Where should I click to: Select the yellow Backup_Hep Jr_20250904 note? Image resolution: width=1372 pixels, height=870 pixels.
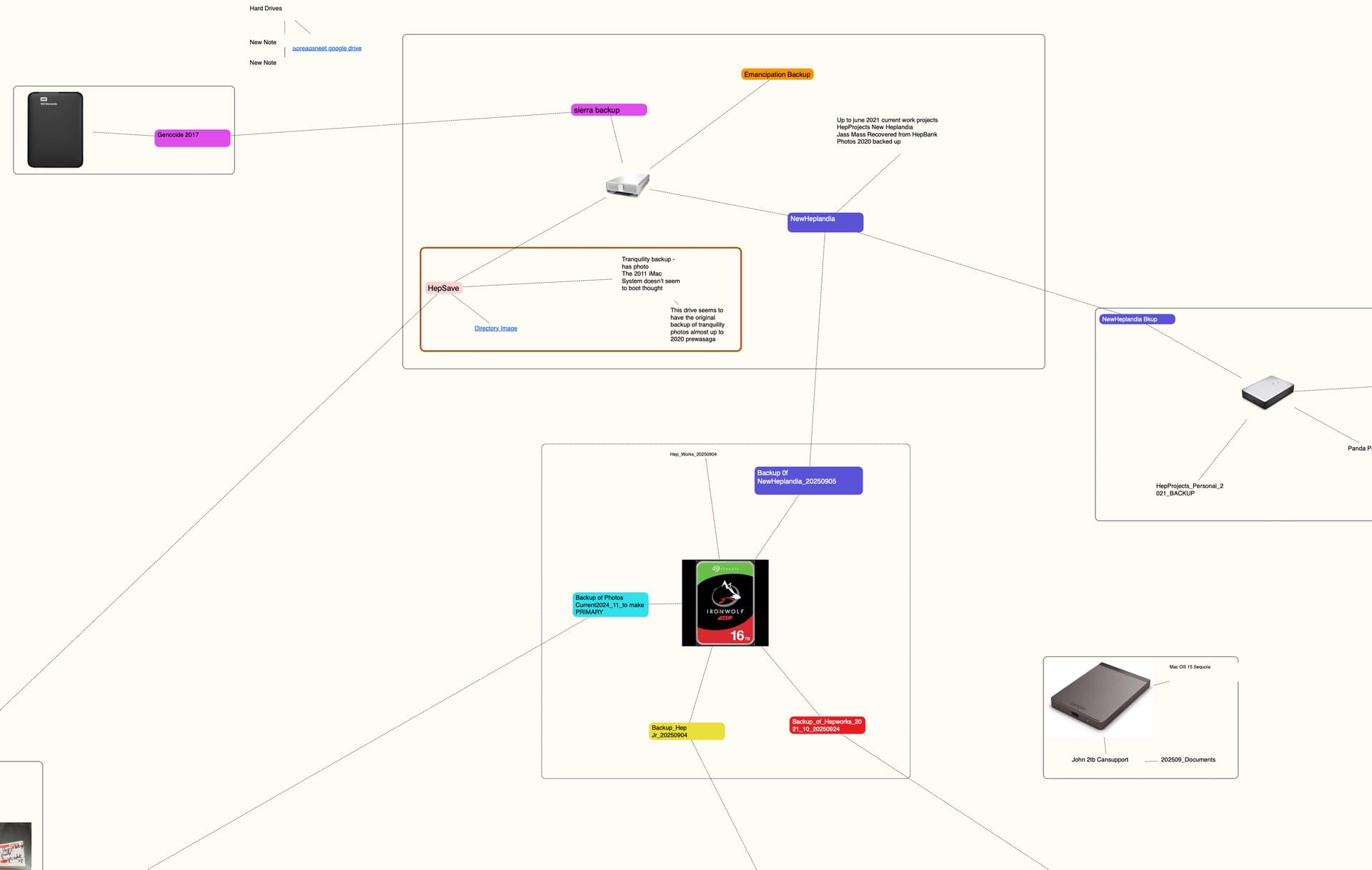[686, 731]
